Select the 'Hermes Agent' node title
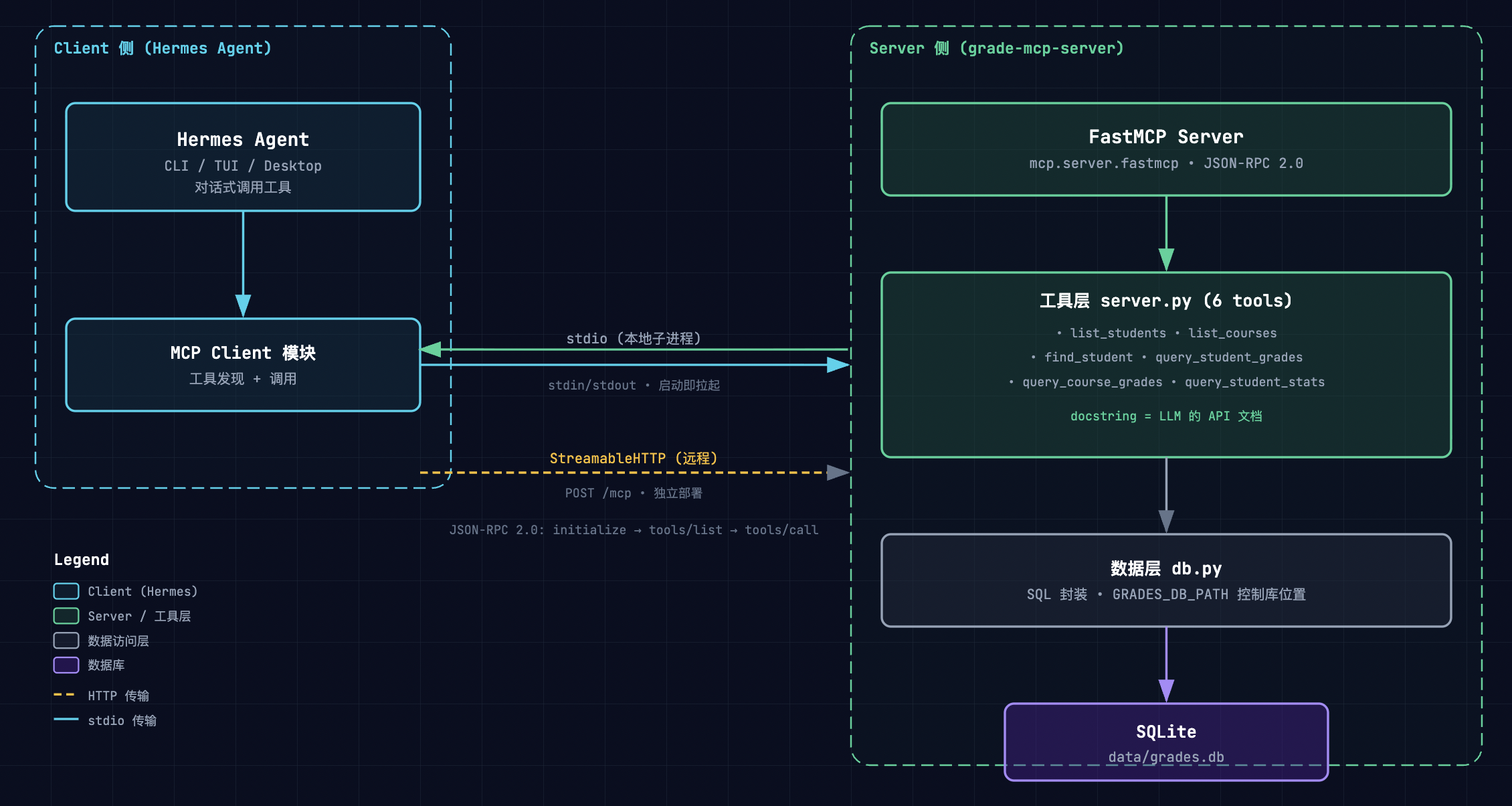This screenshot has height=806, width=1512. 243,139
